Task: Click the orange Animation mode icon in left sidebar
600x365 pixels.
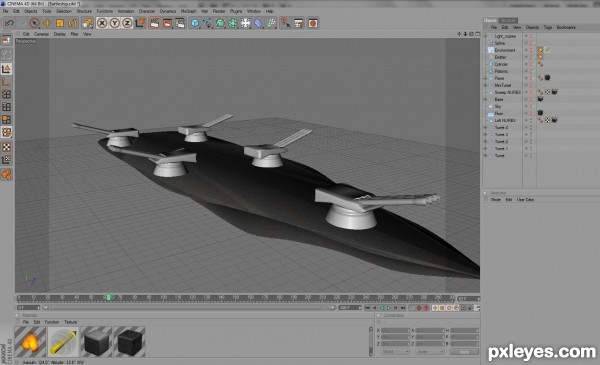Action: (x=7, y=174)
